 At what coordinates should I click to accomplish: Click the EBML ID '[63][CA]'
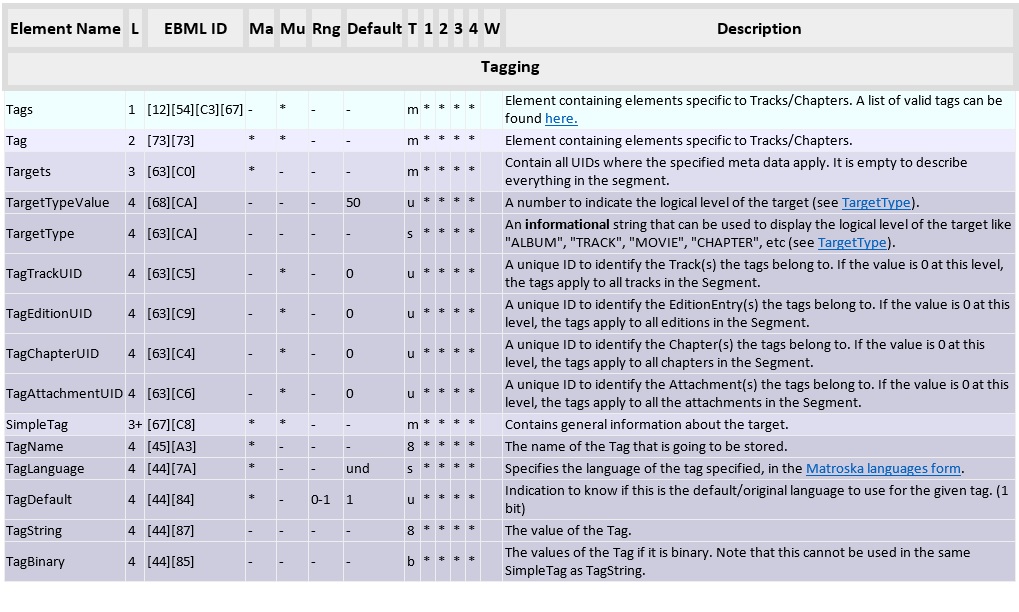click(x=172, y=233)
